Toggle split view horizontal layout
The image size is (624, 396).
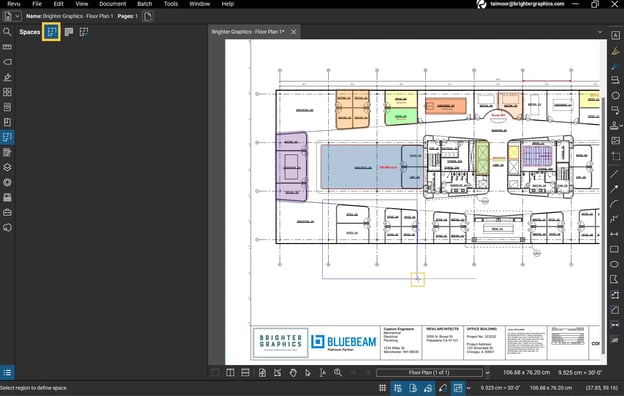[x=245, y=373]
